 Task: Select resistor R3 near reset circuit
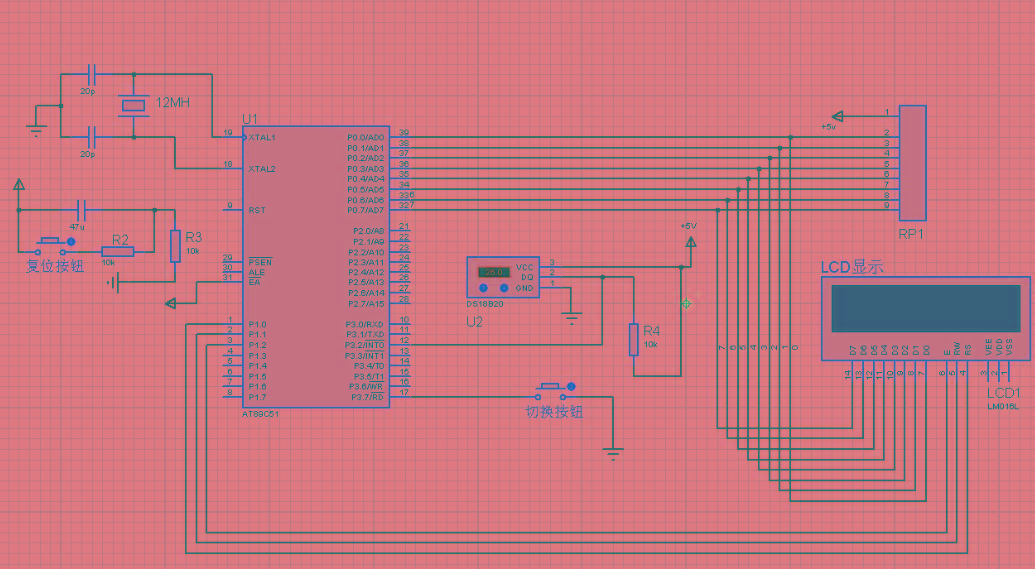(x=175, y=246)
